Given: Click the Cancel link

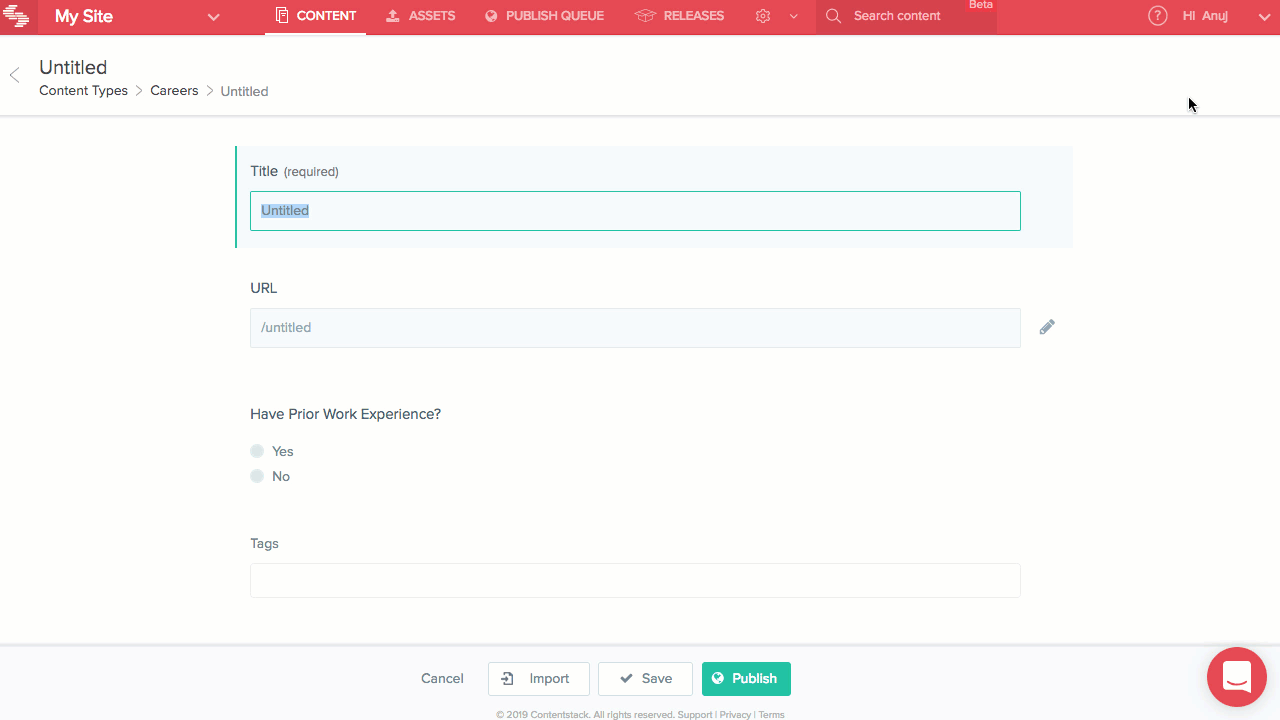Looking at the screenshot, I should click(x=442, y=679).
